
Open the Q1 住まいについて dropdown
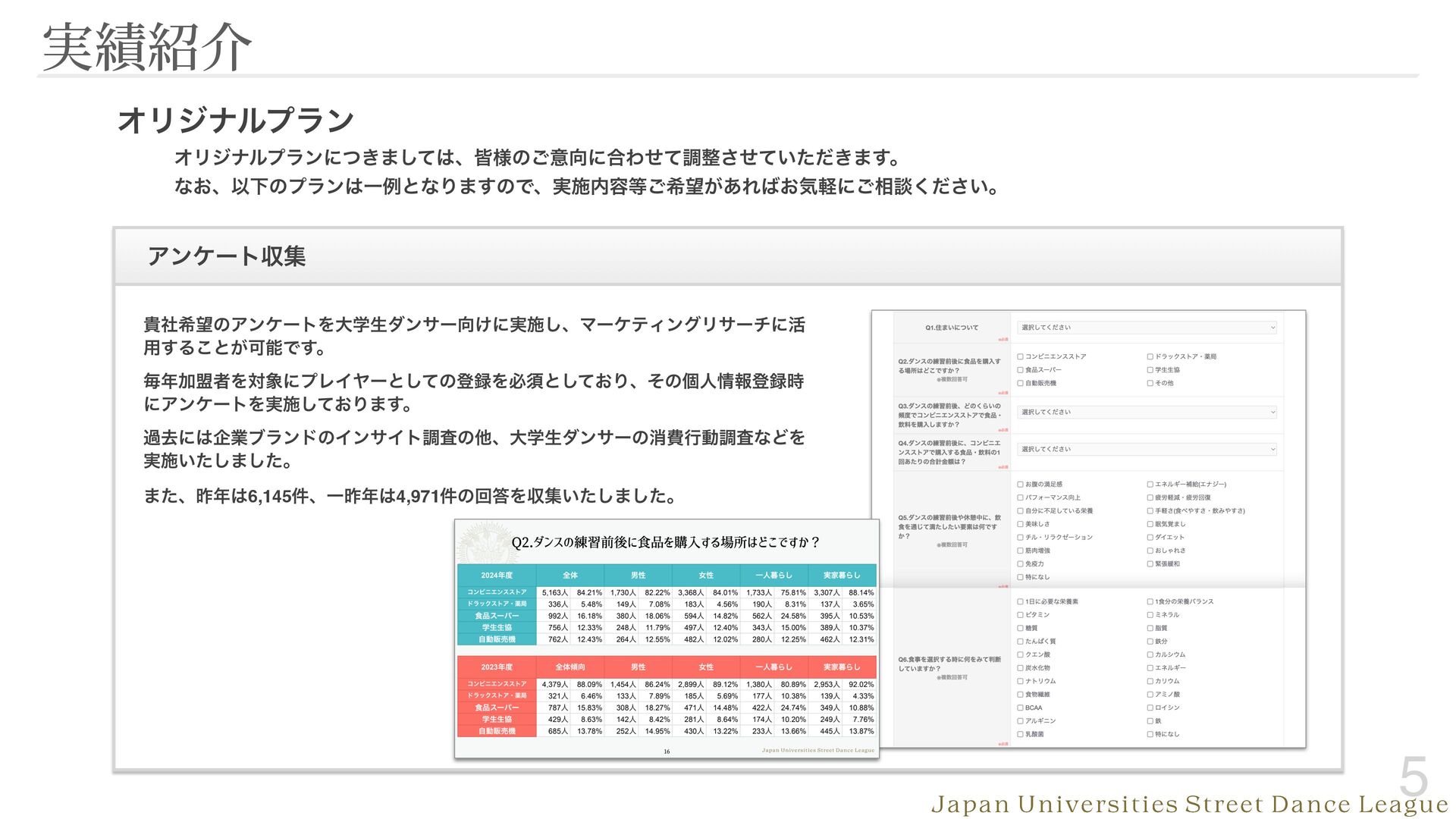tap(1148, 328)
